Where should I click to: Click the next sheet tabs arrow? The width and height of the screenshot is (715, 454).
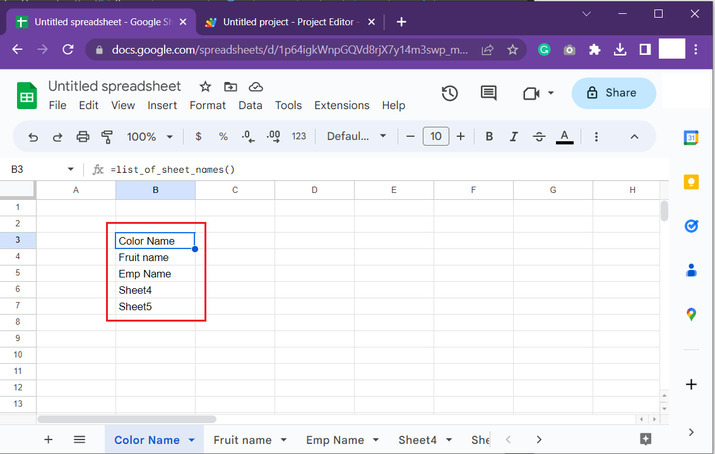pyautogui.click(x=539, y=439)
